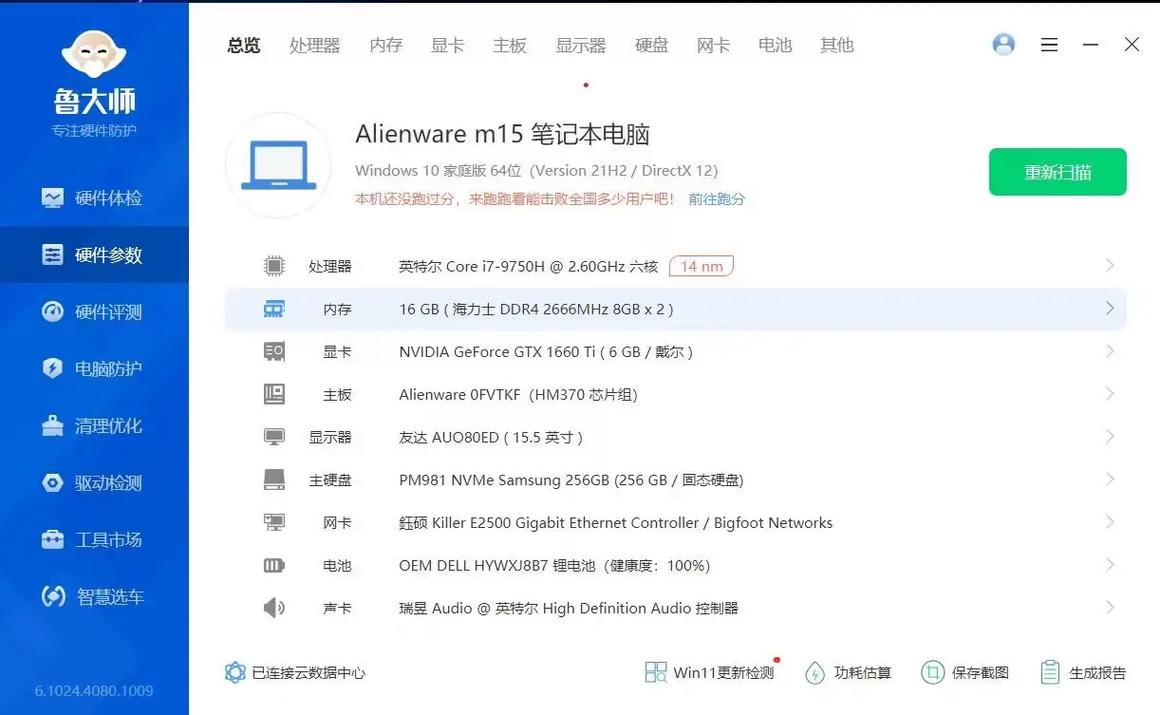Click Alienware 0FVTKF motherboard text
This screenshot has width=1160, height=715.
518,395
